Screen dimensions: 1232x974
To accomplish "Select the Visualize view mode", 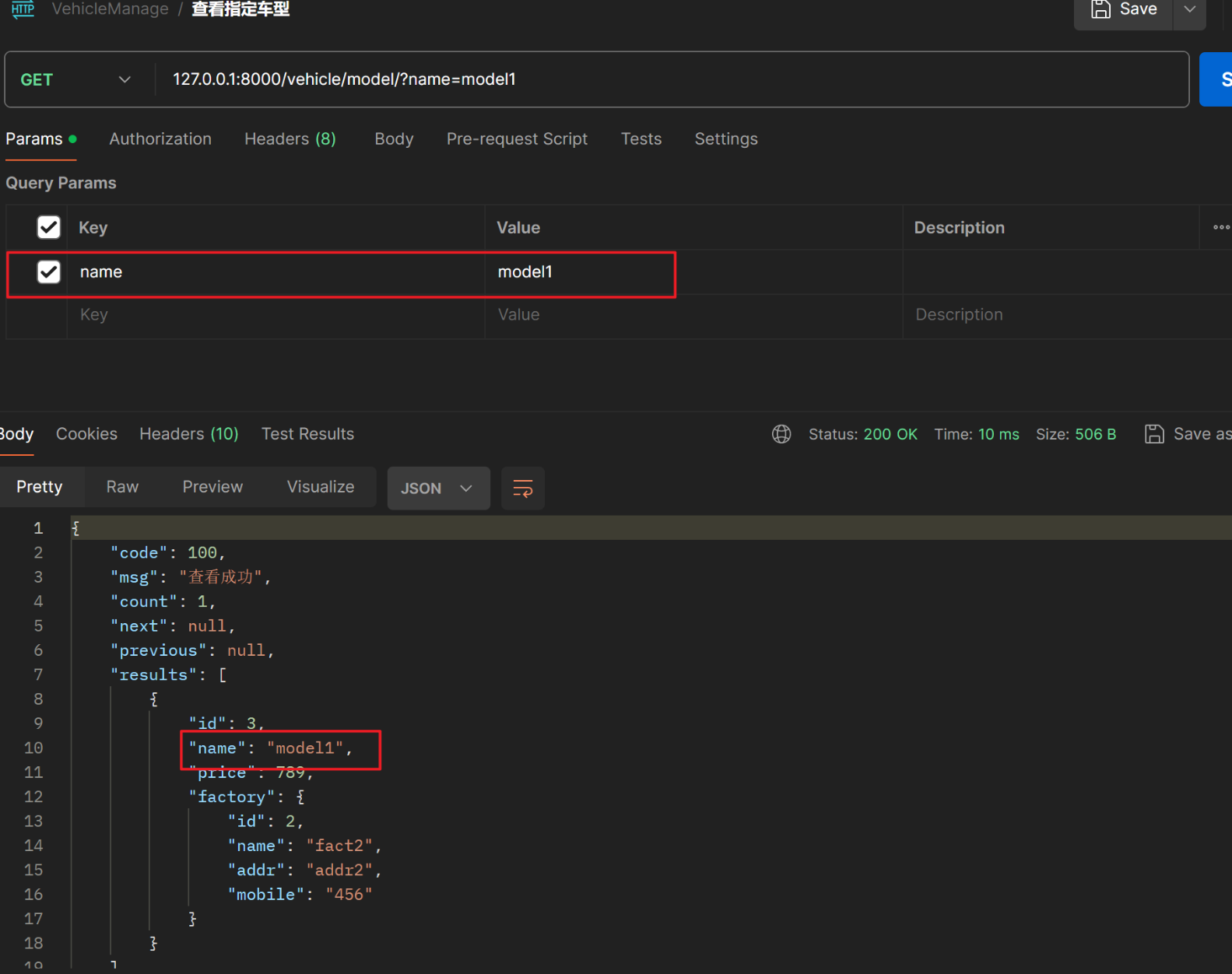I will click(321, 487).
